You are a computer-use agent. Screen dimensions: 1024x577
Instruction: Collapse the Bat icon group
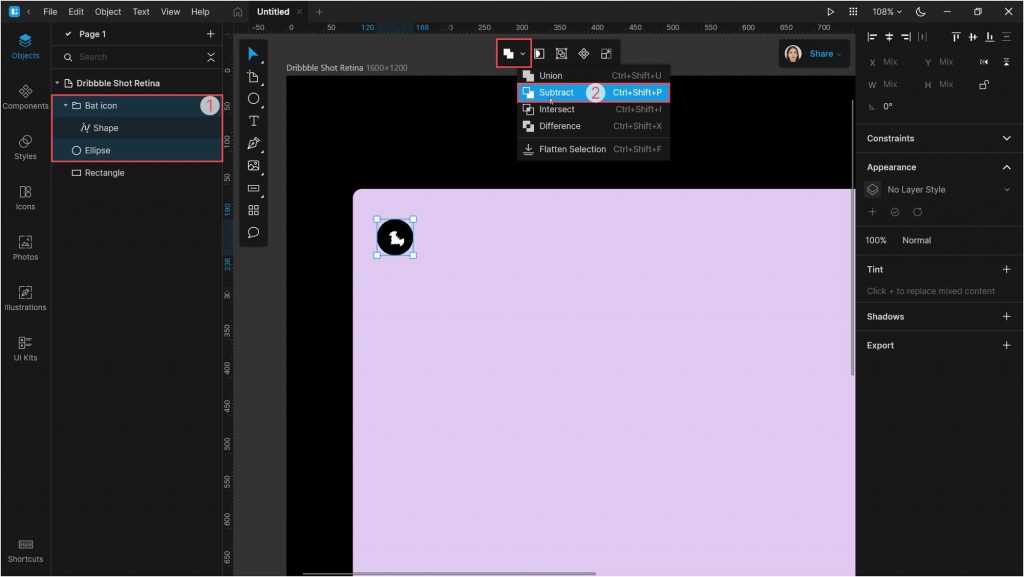click(x=65, y=105)
